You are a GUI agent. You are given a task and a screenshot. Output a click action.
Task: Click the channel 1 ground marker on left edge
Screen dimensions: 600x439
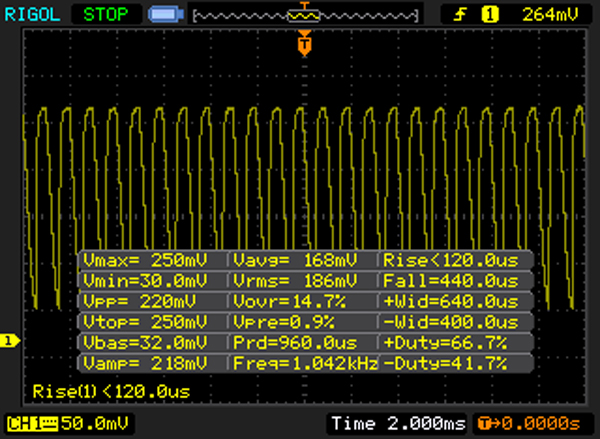(x=9, y=342)
